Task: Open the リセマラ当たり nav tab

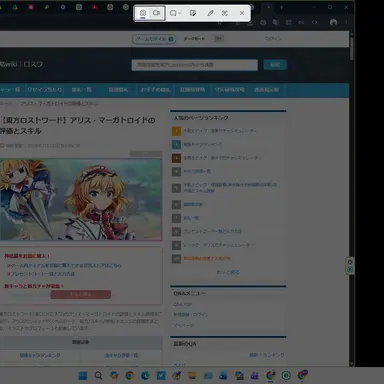Action: (x=44, y=90)
